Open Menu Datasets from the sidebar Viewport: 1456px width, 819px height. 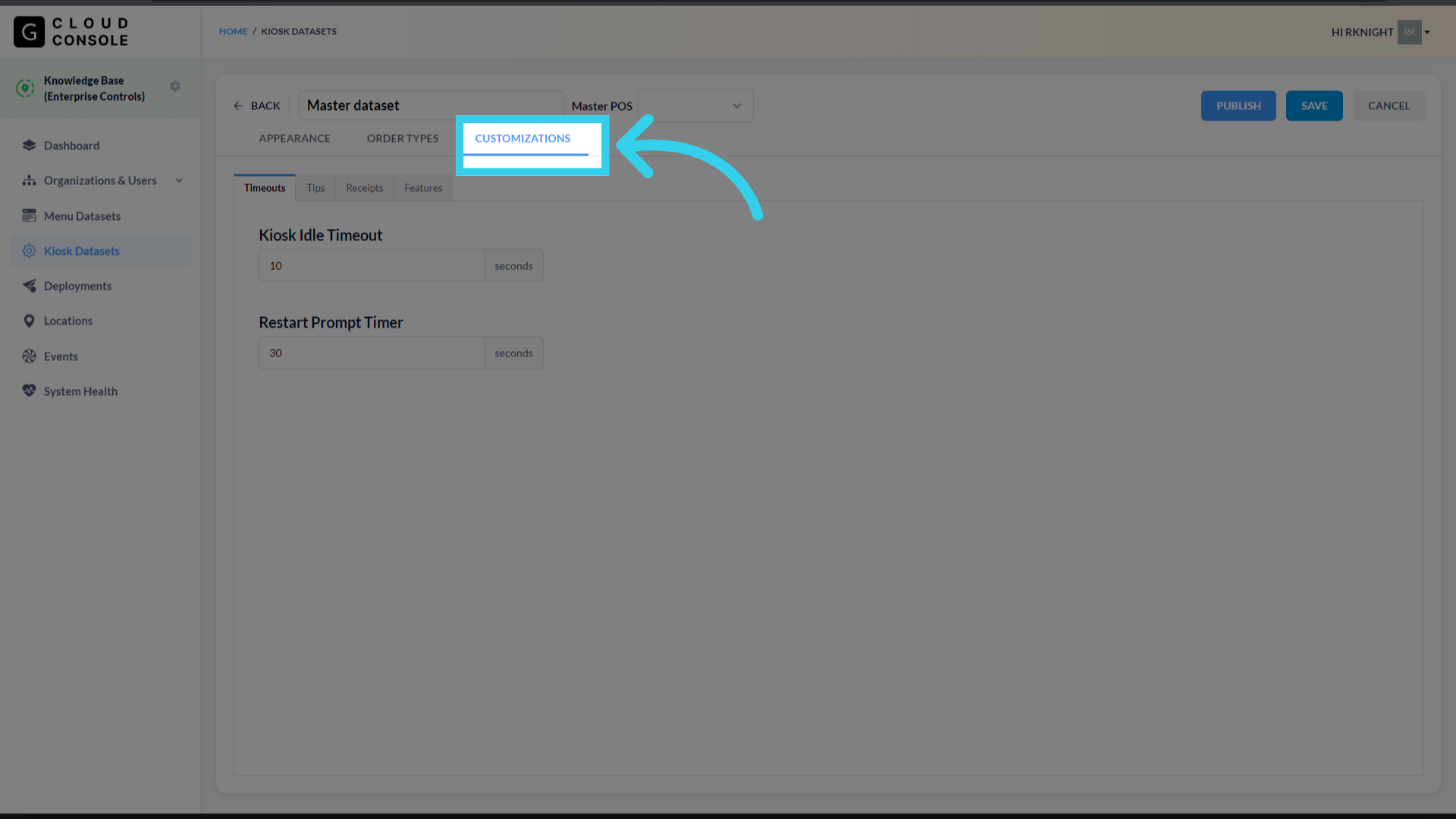(x=101, y=216)
